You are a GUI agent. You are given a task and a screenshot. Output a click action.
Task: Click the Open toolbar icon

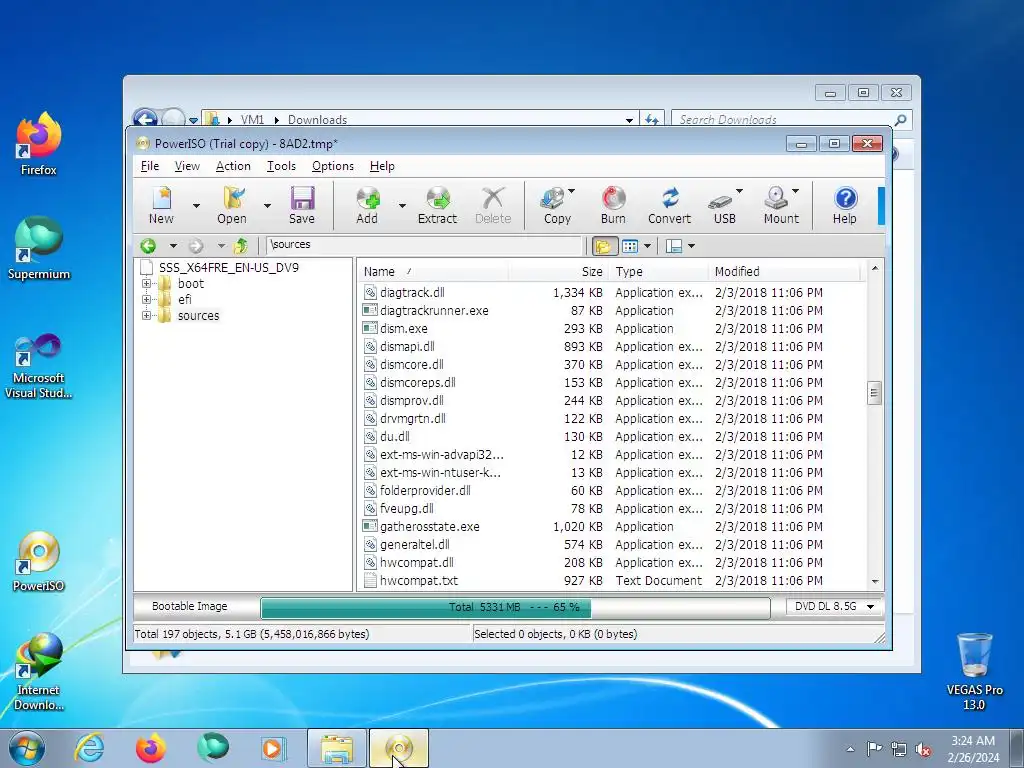click(x=232, y=205)
